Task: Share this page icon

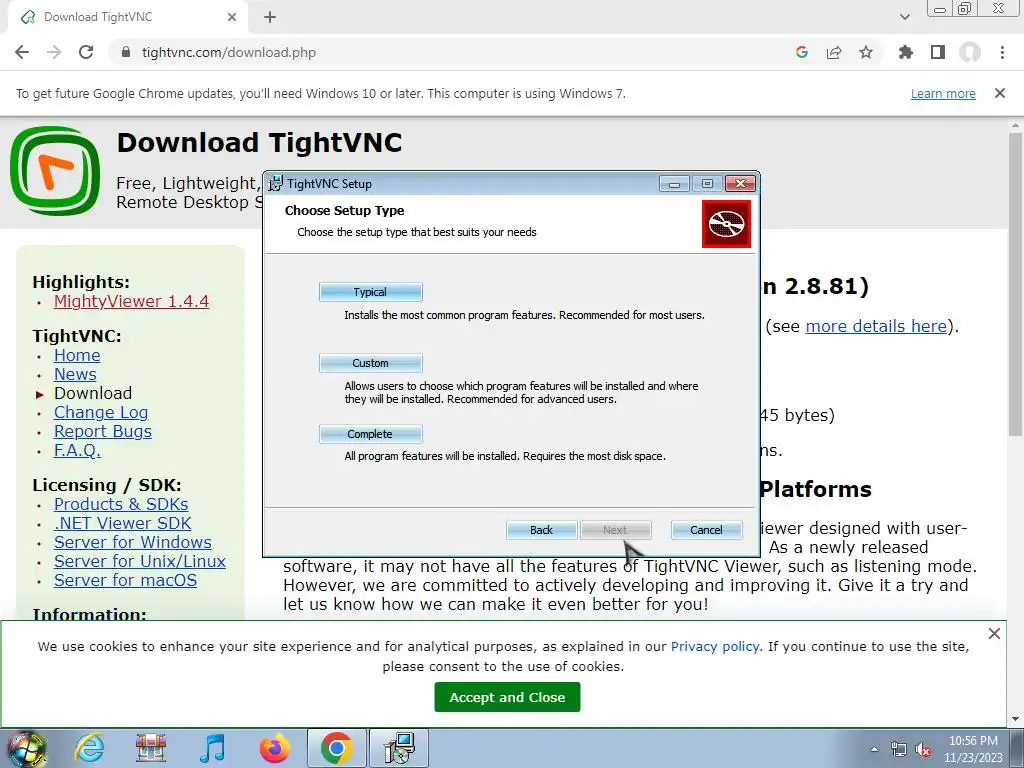Action: click(x=834, y=52)
